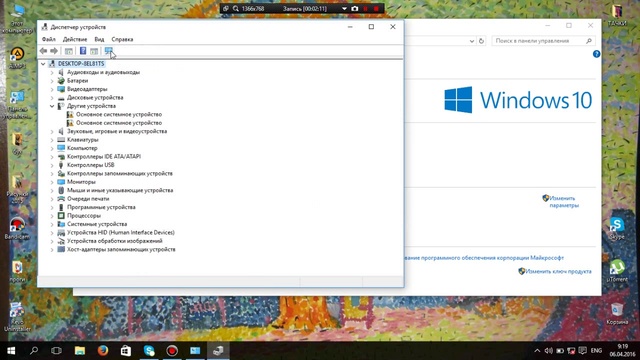This screenshot has width=640, height=360.
Task: Launch Firefox from the taskbar
Action: pos(103,351)
